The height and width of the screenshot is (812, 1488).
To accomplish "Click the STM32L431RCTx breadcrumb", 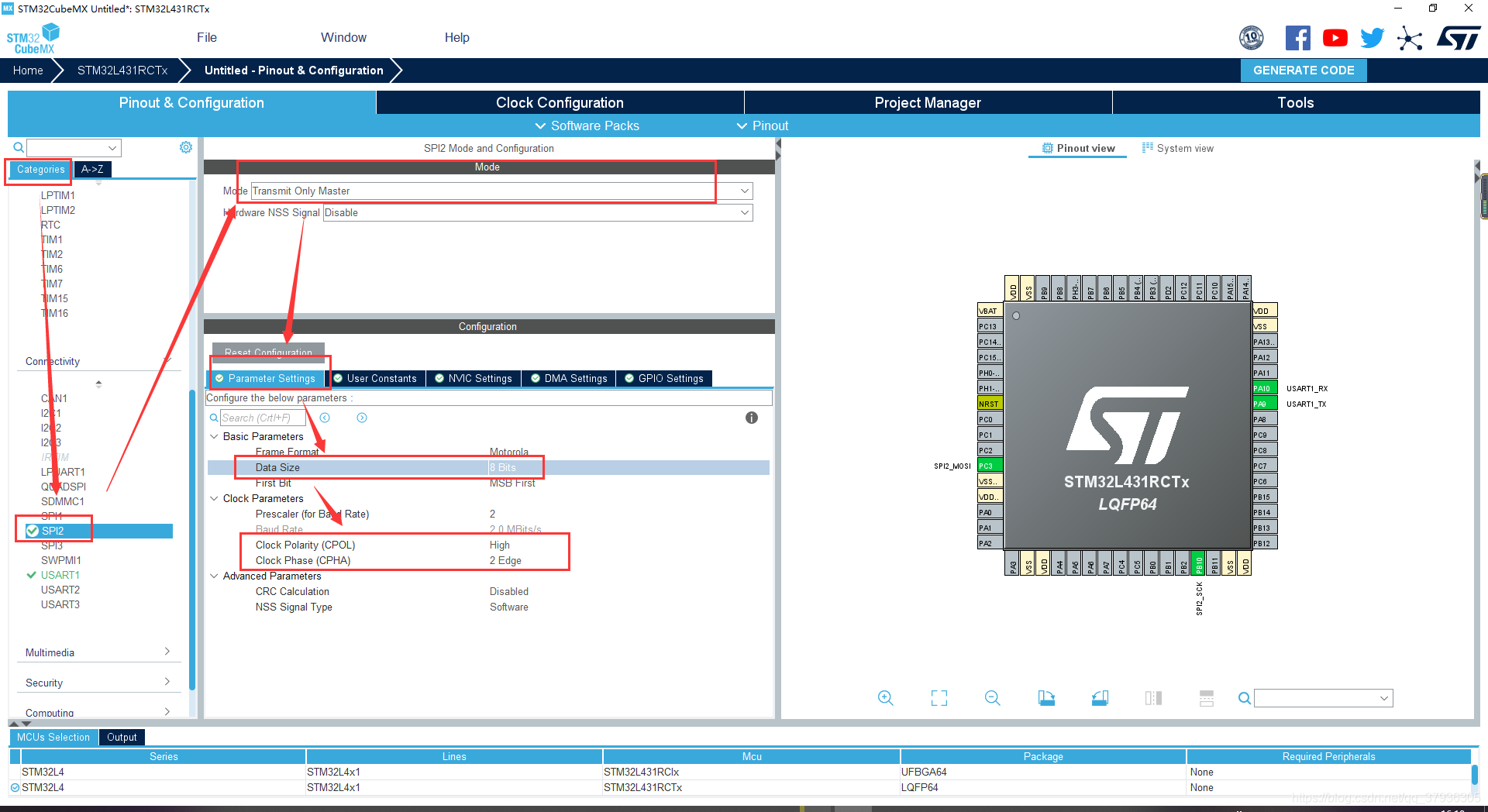I will (x=122, y=70).
